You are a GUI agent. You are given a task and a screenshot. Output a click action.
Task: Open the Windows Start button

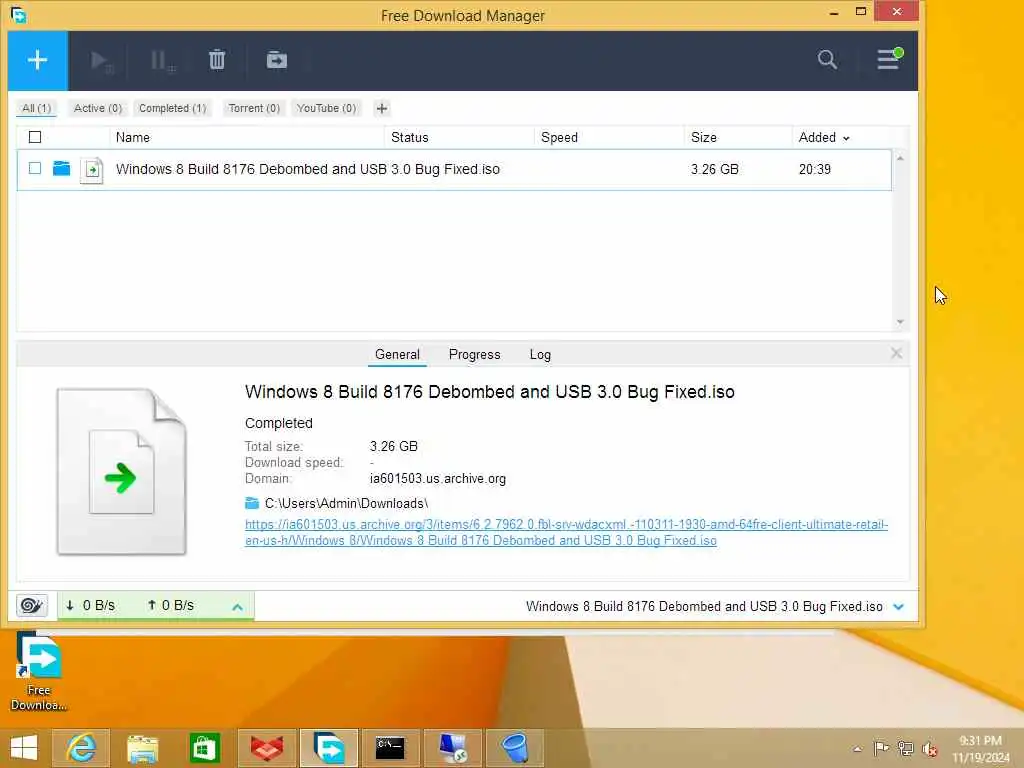coord(24,748)
